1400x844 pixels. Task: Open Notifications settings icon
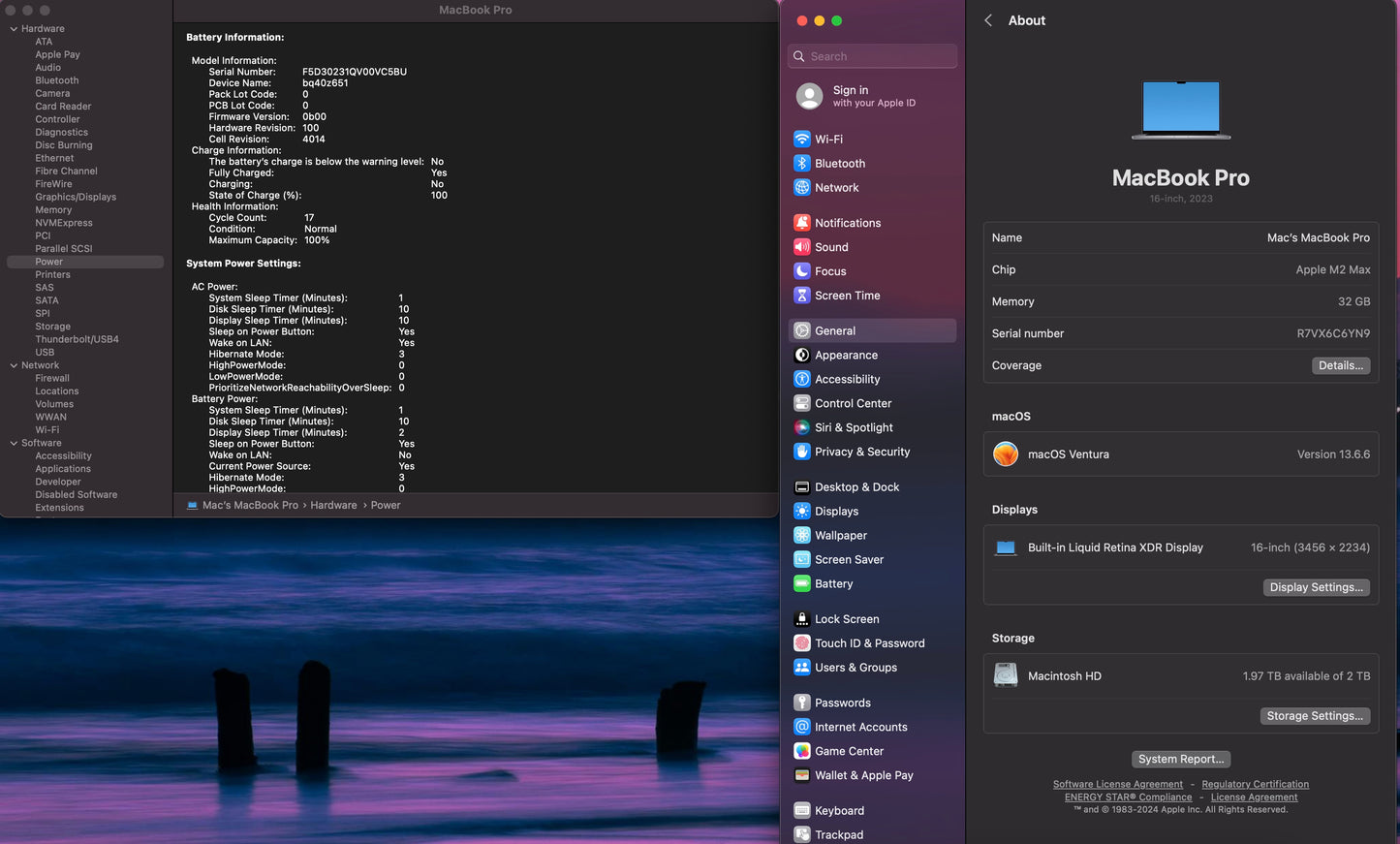click(x=802, y=222)
